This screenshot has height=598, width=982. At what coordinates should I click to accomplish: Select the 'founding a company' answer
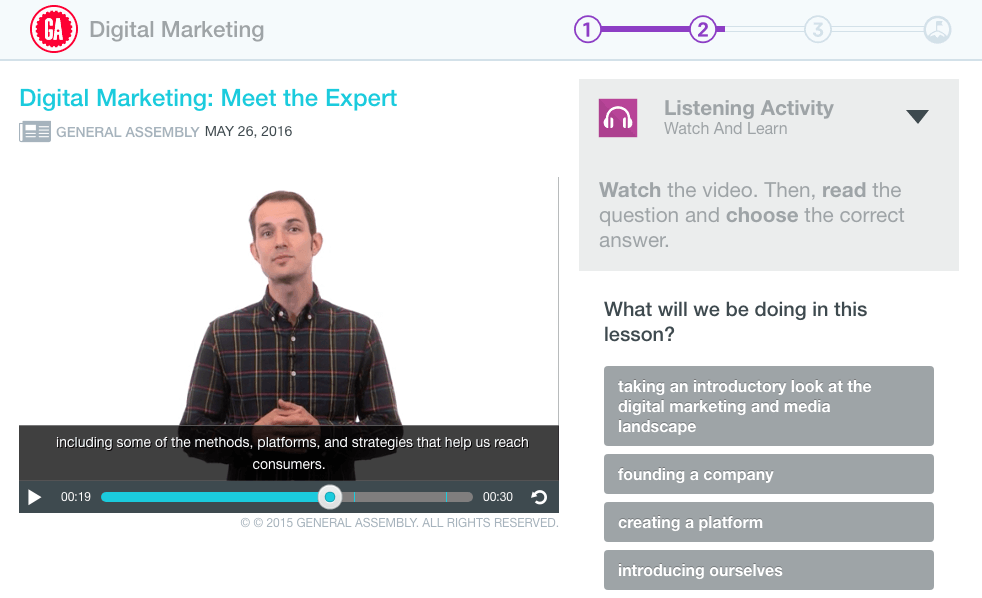click(x=768, y=474)
